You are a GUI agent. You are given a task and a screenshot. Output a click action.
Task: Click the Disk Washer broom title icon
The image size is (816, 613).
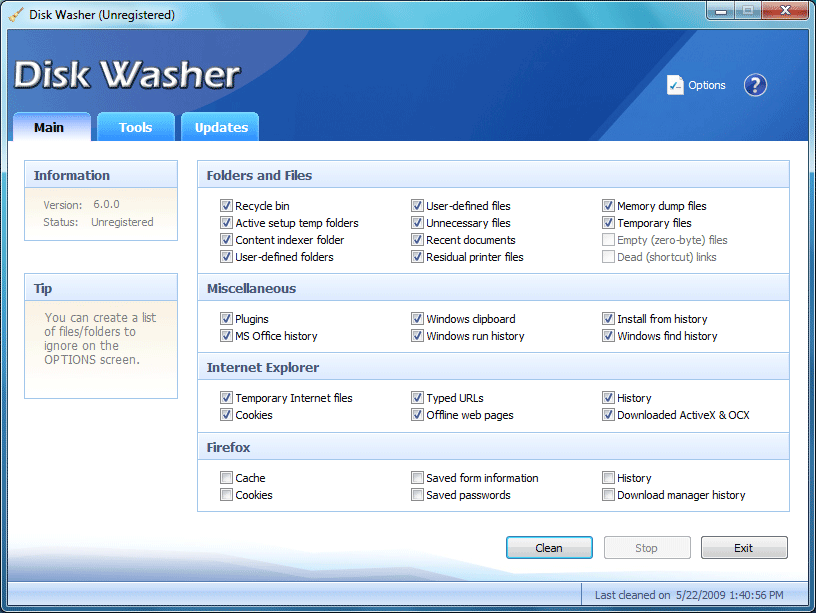16,15
